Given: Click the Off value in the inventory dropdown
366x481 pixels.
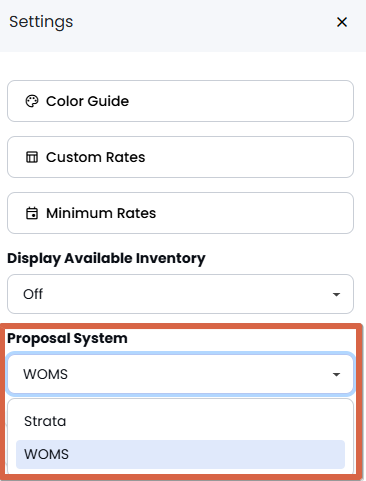Looking at the screenshot, I should pyautogui.click(x=33, y=294).
